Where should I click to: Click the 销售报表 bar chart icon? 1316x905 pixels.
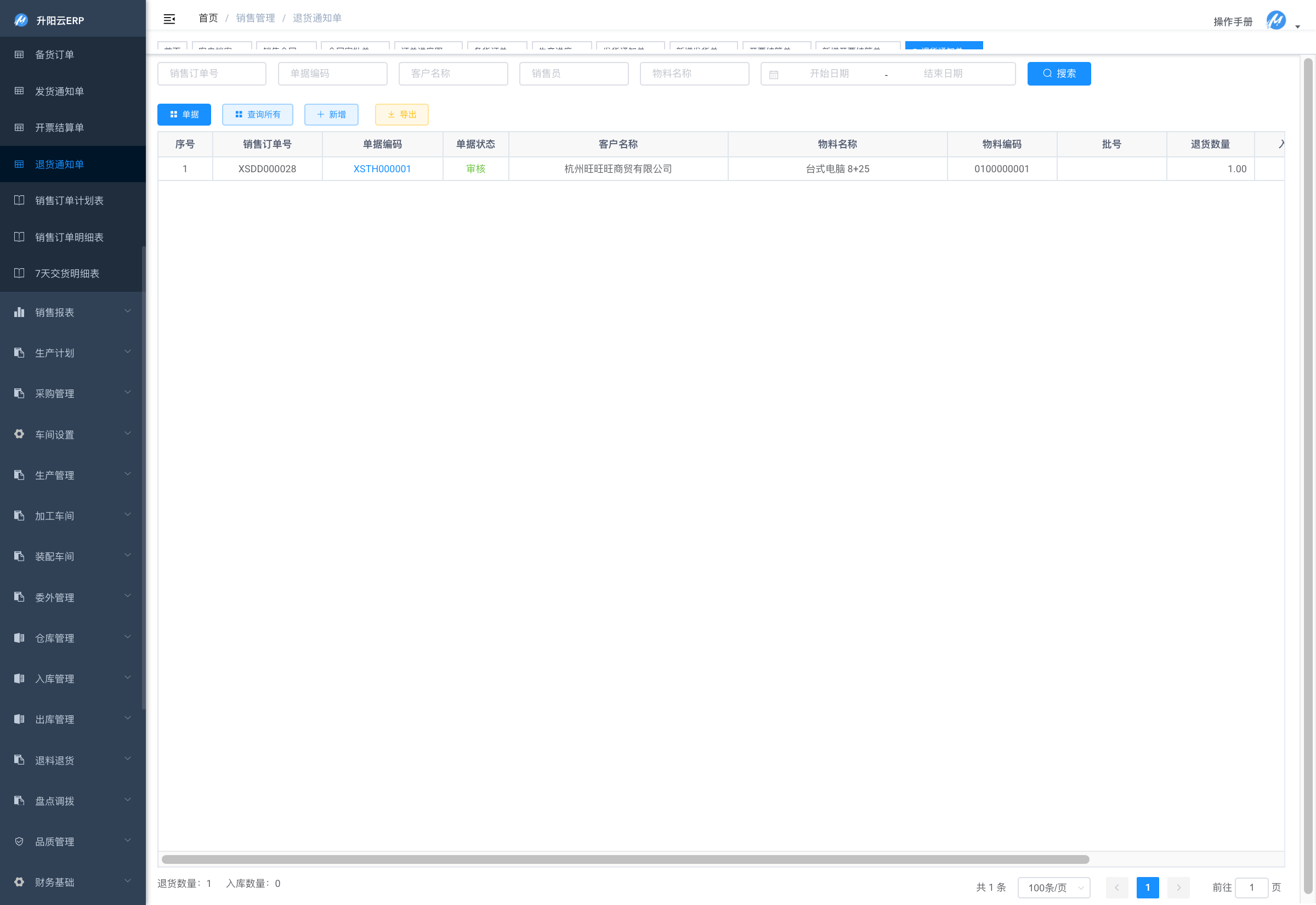tap(19, 312)
